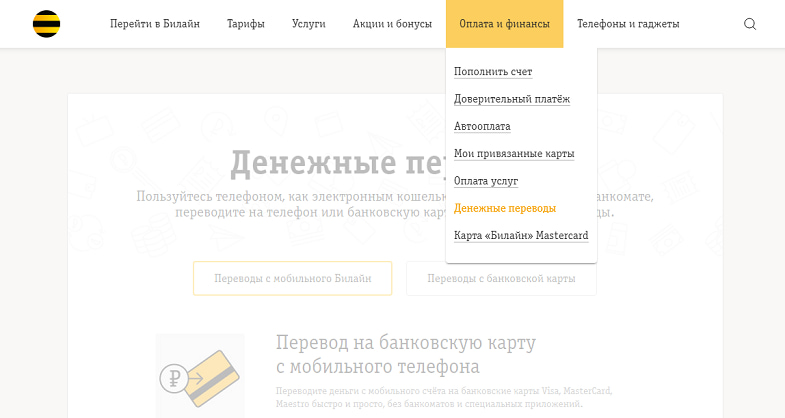Select highlighted 'Денежные переводы' item

click(505, 208)
